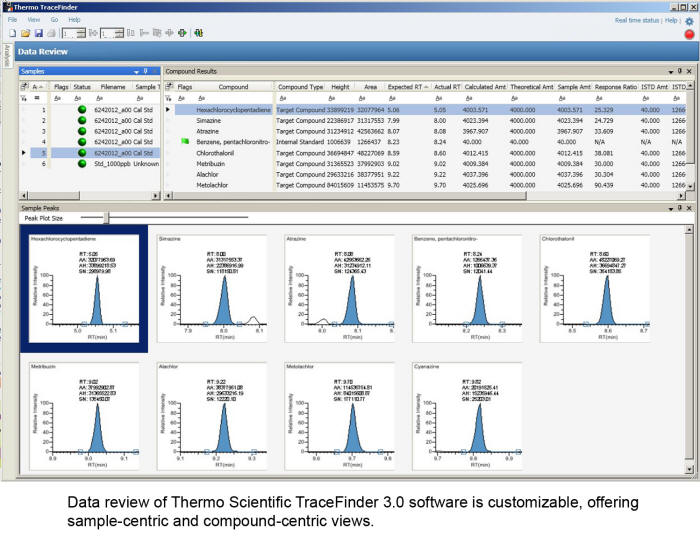Click filter operator icon under Compound column

pyautogui.click(x=201, y=98)
